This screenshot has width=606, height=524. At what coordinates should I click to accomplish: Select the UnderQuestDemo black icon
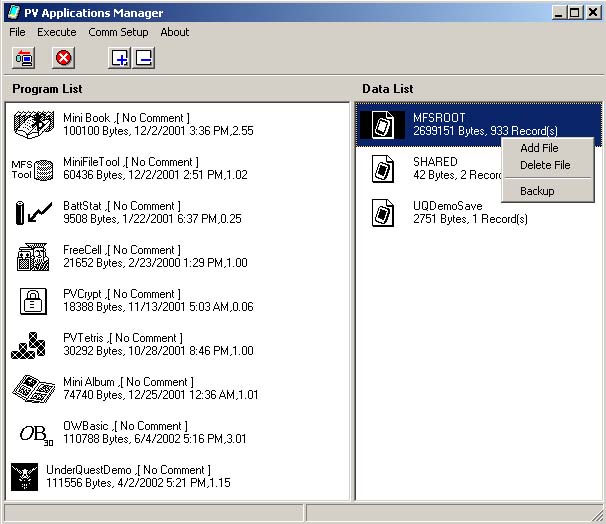(24, 477)
